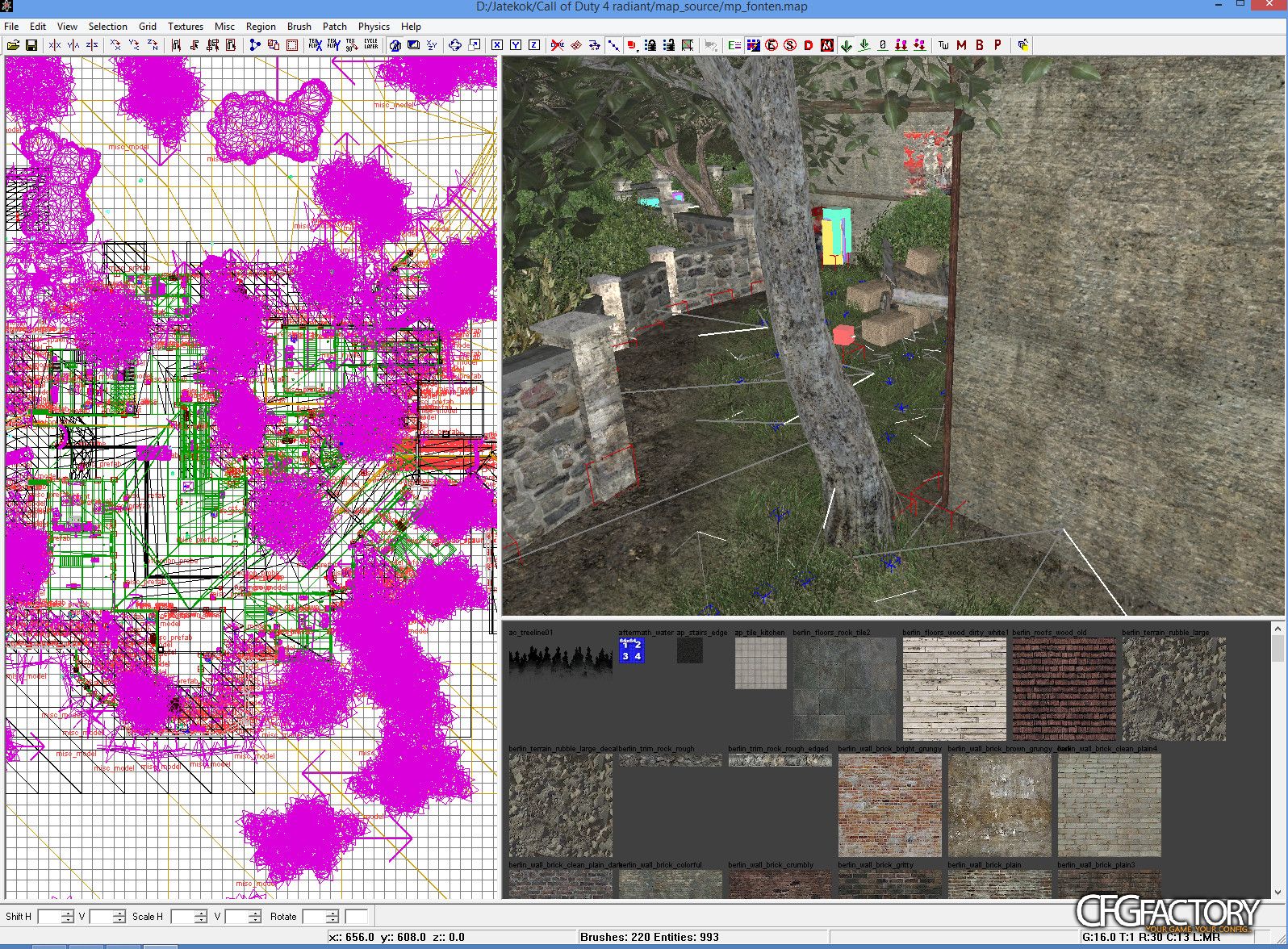Switch grid view to Y axis
Viewport: 1288px width, 949px height.
pos(515,45)
